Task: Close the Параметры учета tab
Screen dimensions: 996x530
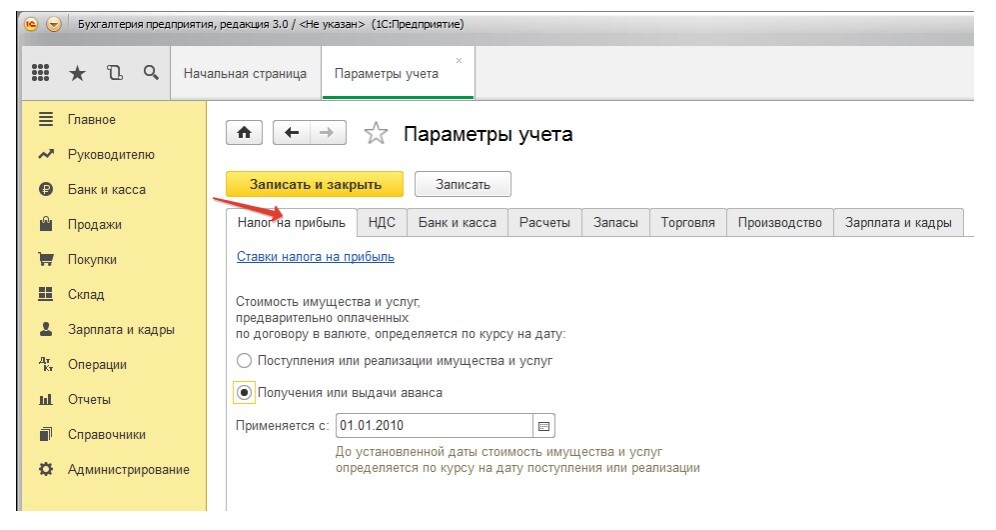Action: pos(459,61)
